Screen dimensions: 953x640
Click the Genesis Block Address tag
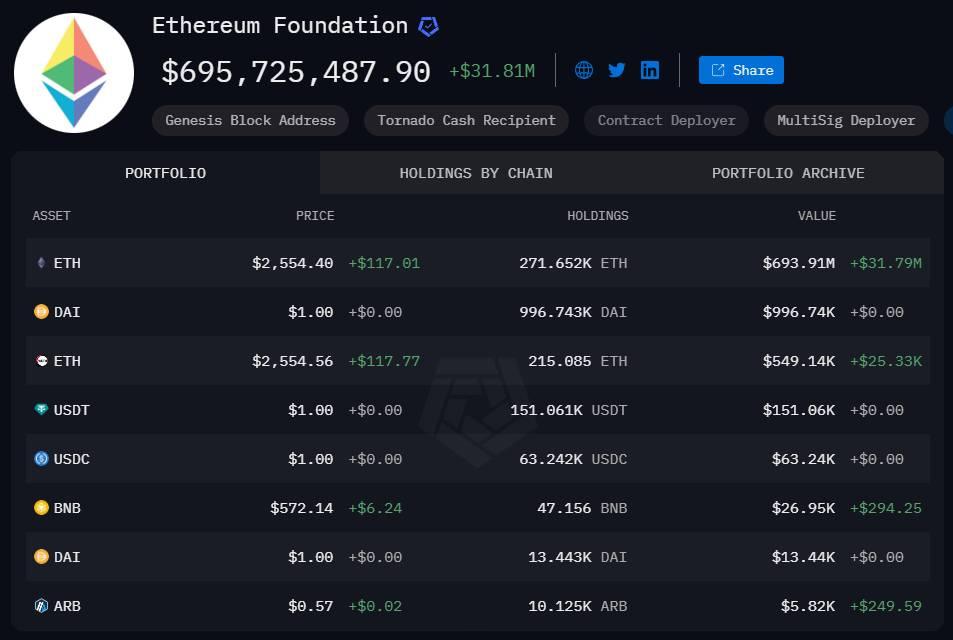coord(250,120)
